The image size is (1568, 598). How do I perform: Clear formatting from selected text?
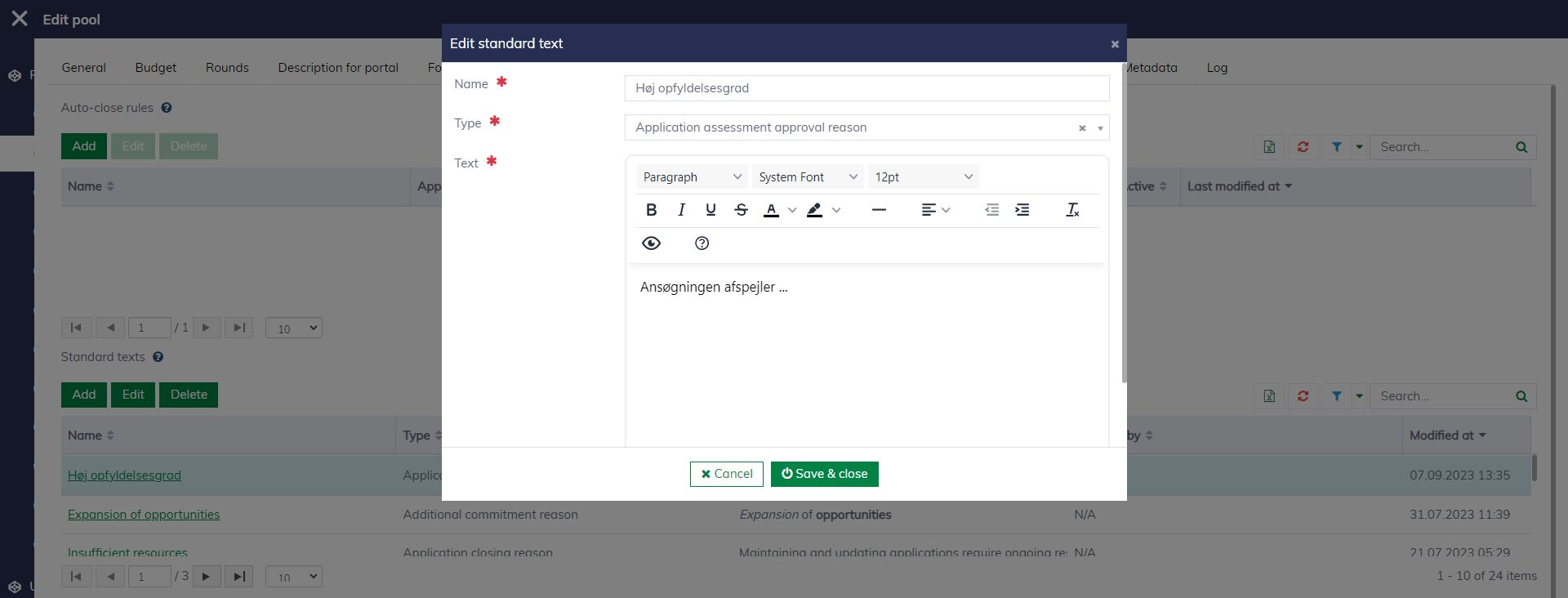click(1072, 210)
